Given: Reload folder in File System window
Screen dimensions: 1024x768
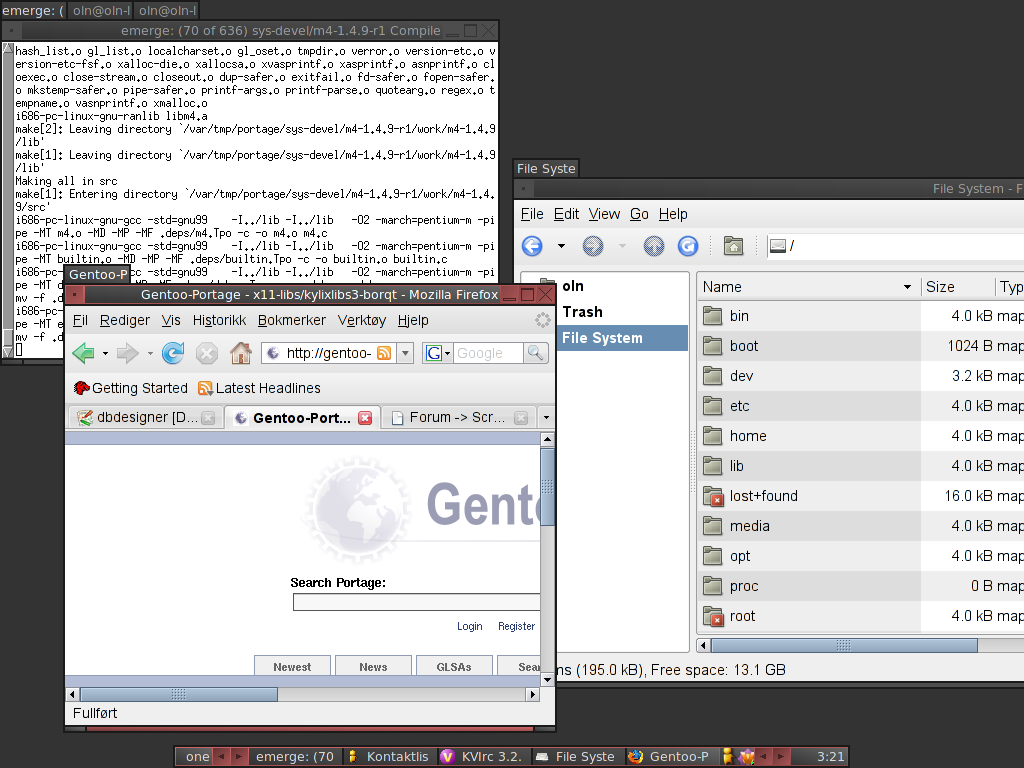Looking at the screenshot, I should tap(688, 246).
